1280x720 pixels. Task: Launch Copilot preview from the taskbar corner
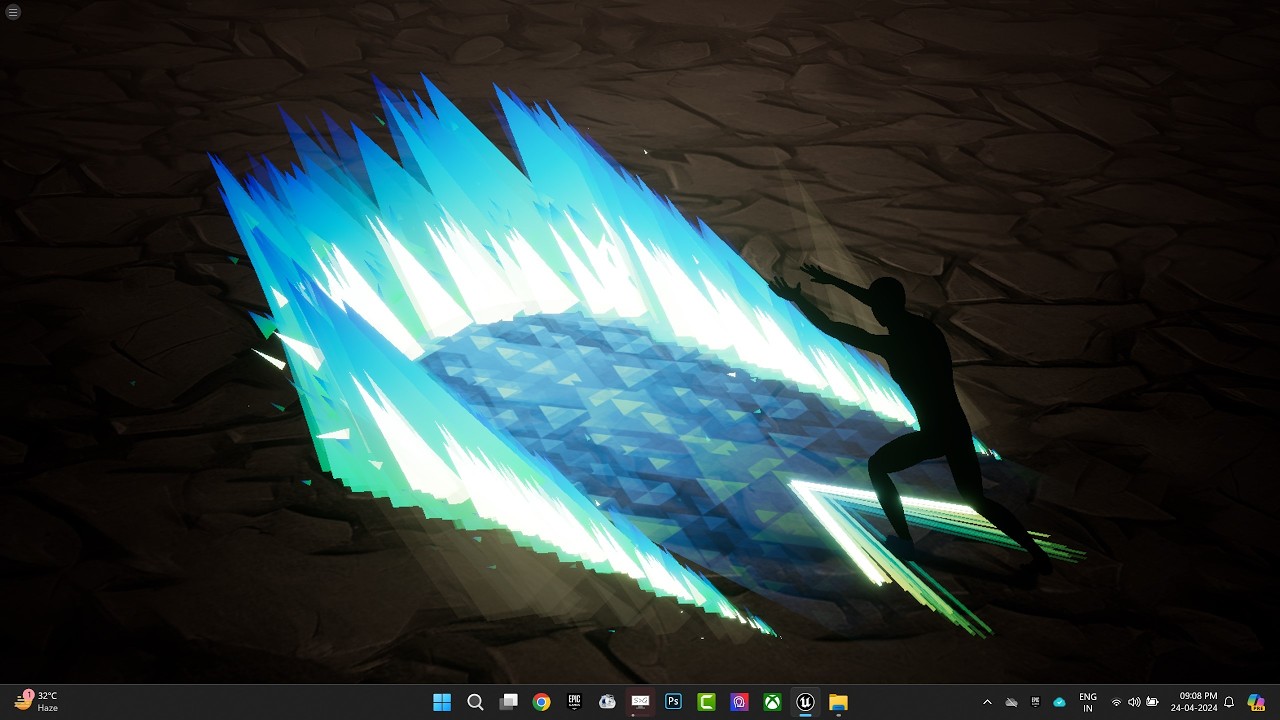(1256, 702)
